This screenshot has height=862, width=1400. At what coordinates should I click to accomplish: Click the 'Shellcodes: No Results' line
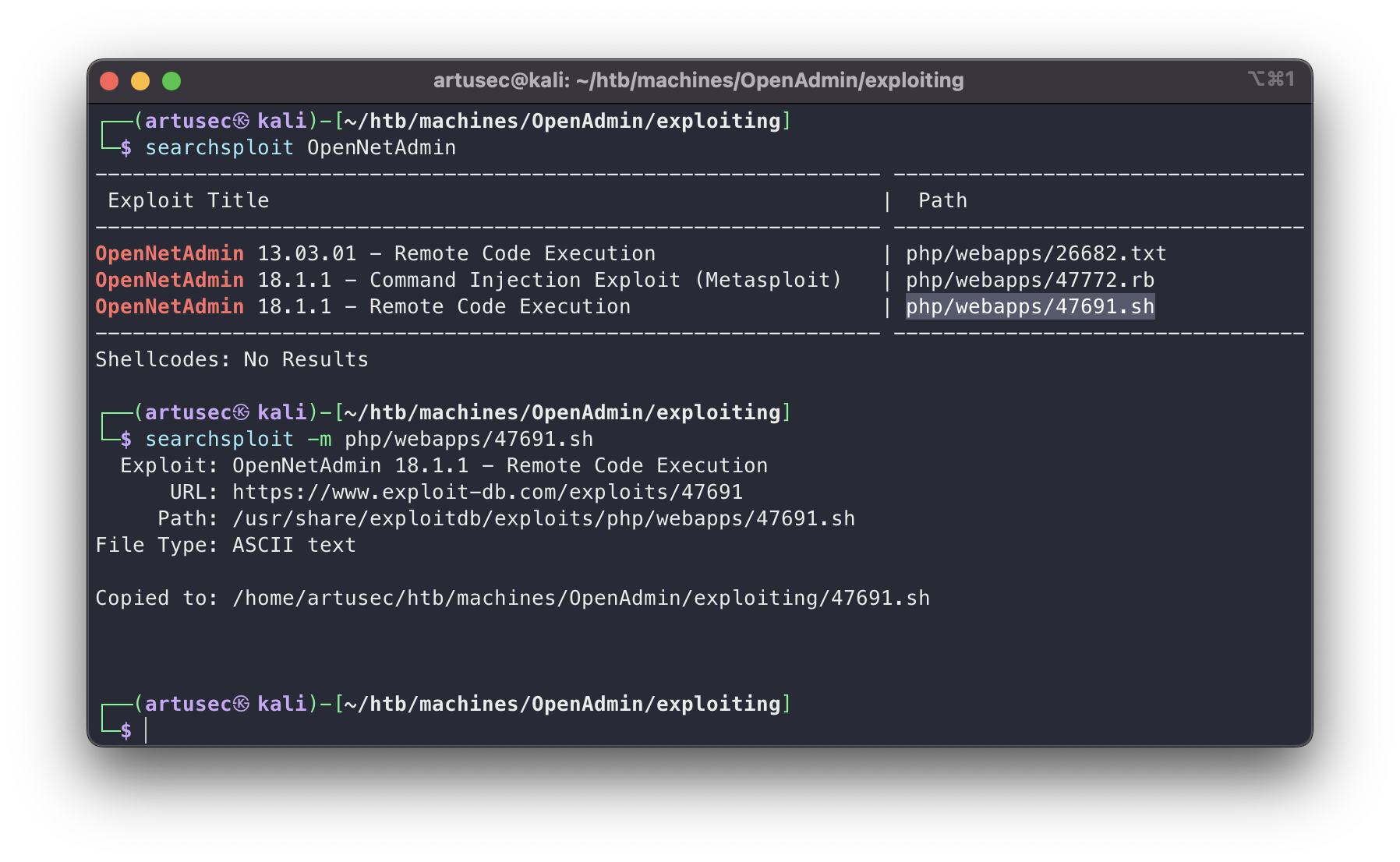click(x=232, y=359)
